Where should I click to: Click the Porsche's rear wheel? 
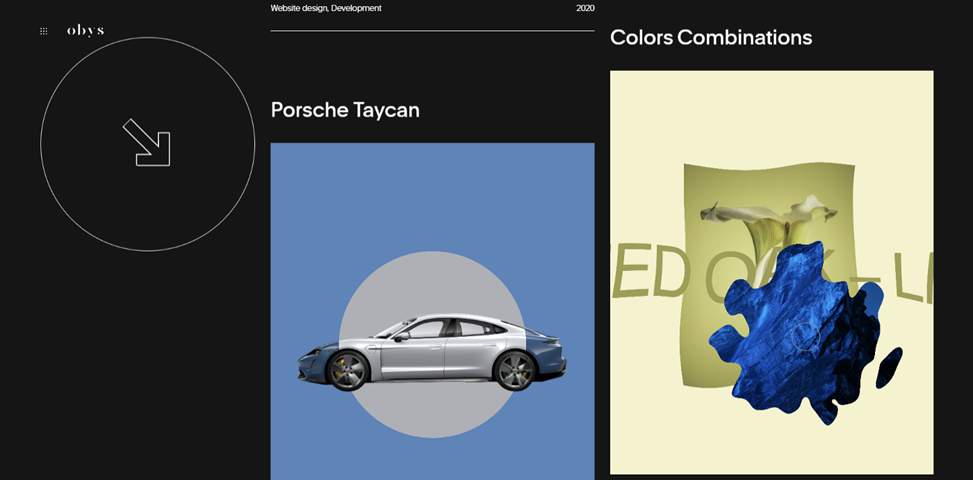tap(515, 372)
